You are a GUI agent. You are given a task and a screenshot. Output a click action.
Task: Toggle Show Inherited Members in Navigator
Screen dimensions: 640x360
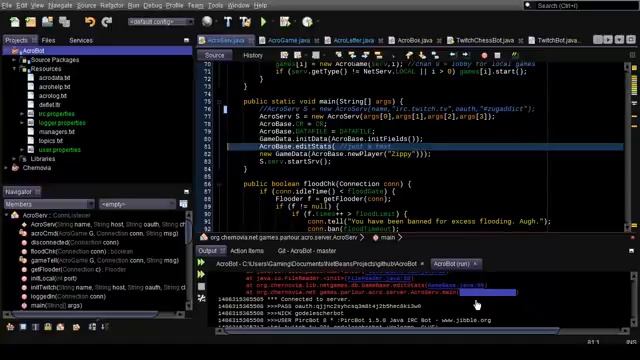[x=10, y=327]
